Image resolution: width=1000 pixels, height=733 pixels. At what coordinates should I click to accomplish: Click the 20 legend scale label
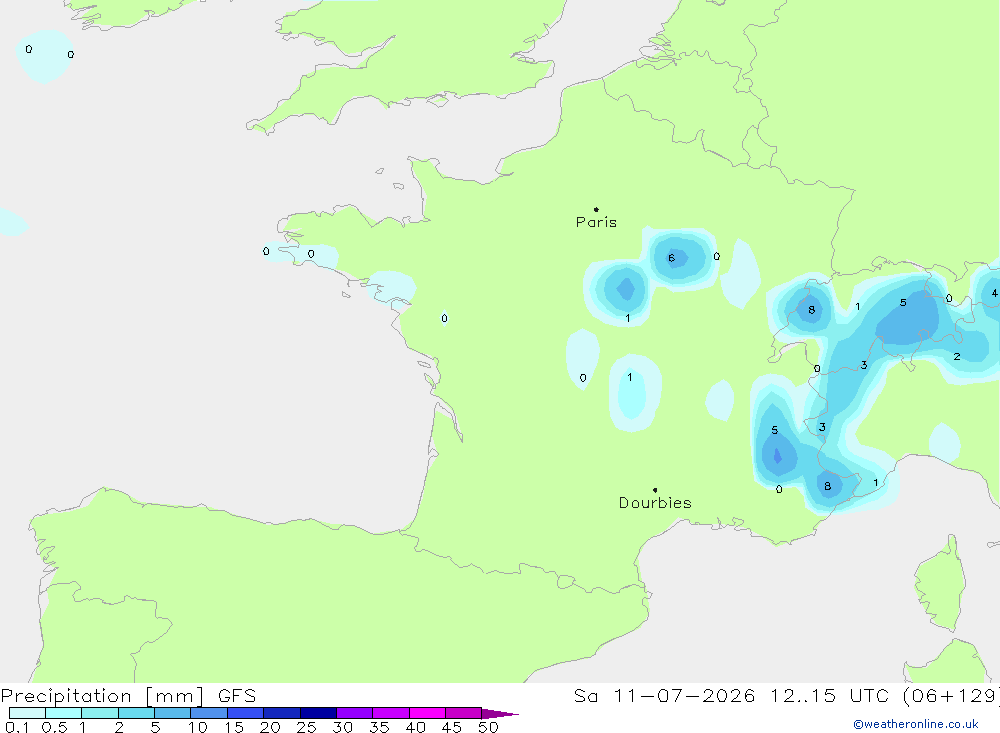click(x=270, y=727)
